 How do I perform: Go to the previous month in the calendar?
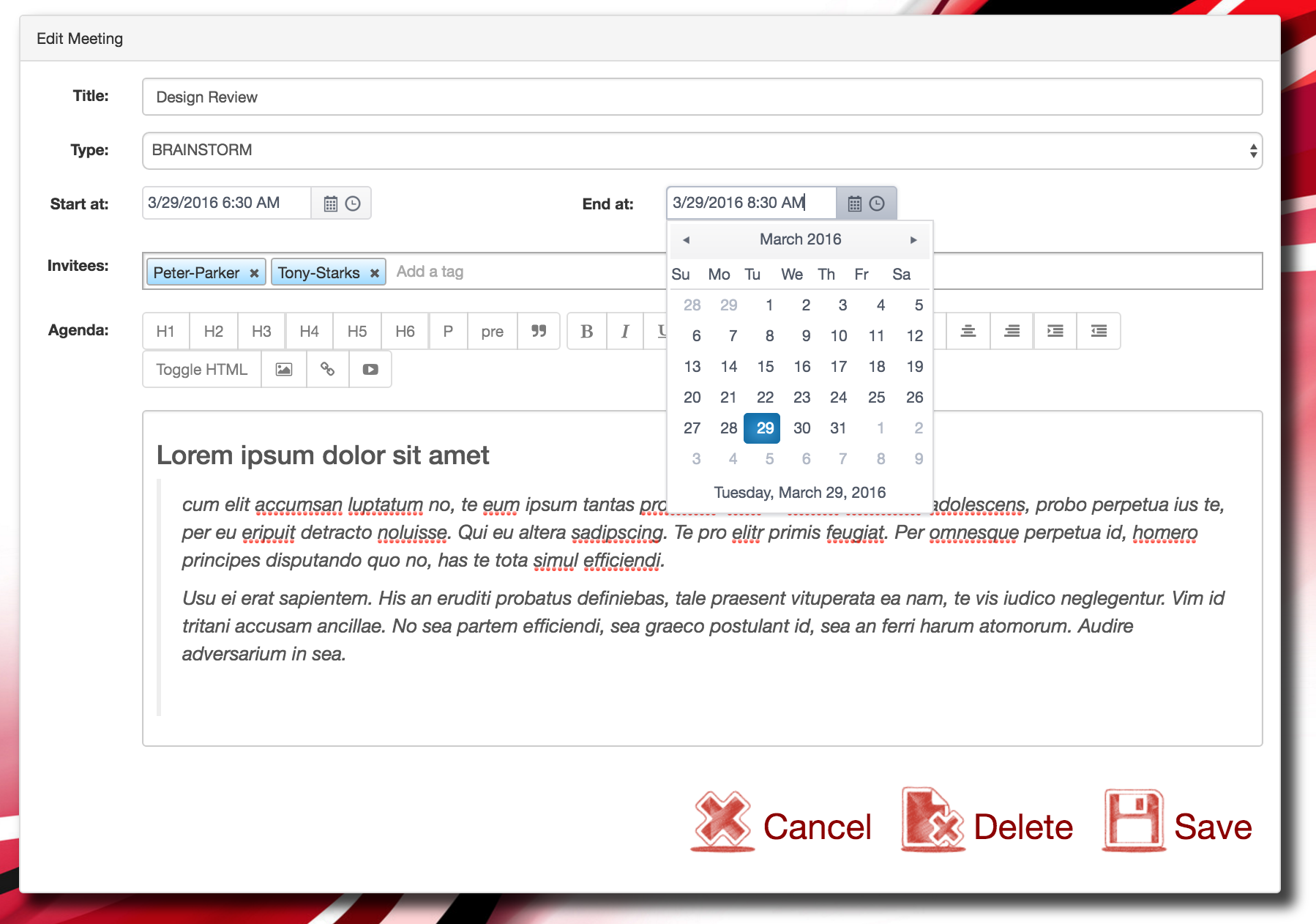tap(687, 240)
